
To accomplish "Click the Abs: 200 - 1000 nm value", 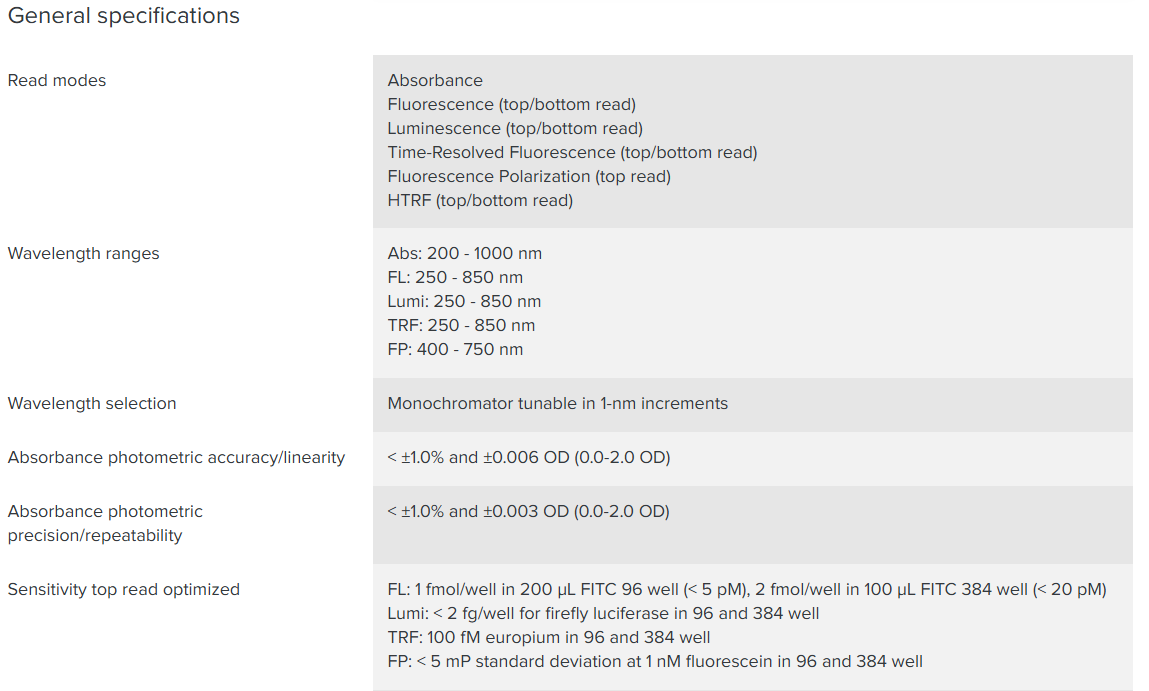I will click(465, 254).
